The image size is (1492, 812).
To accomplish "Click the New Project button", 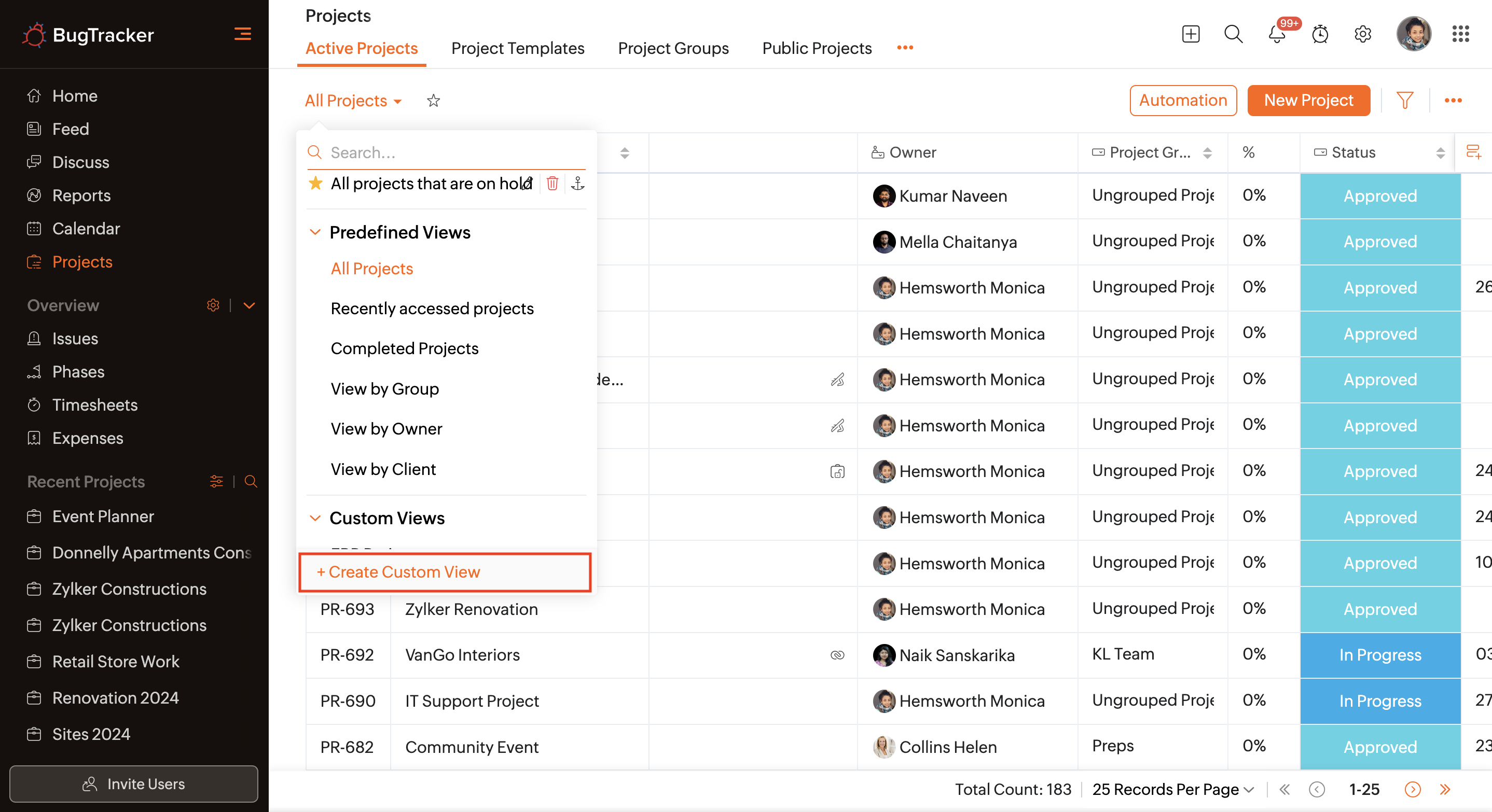I will [x=1308, y=101].
